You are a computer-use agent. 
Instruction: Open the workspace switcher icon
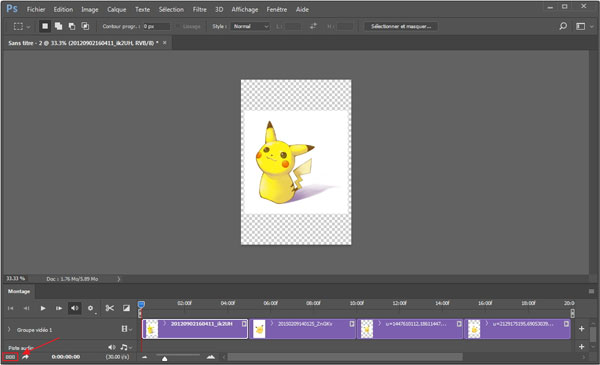point(581,26)
